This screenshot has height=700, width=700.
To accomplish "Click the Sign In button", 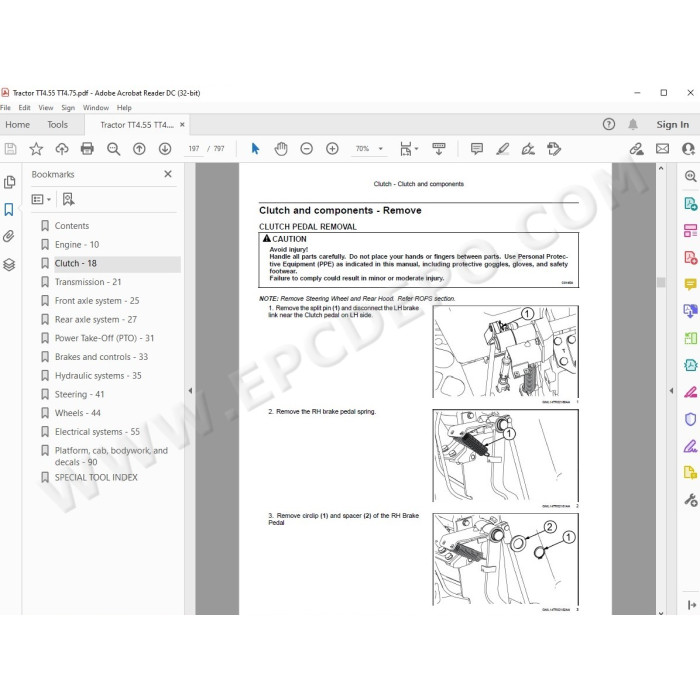I will tap(672, 125).
